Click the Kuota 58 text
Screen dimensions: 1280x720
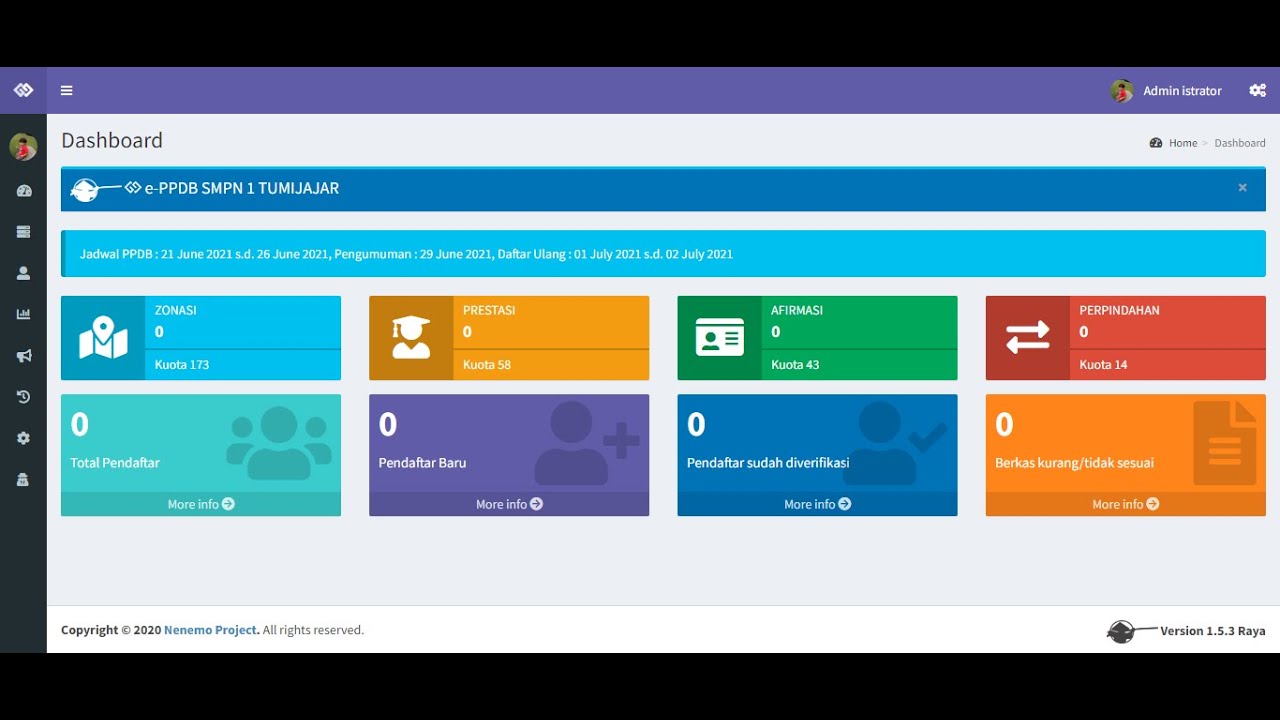tap(487, 365)
